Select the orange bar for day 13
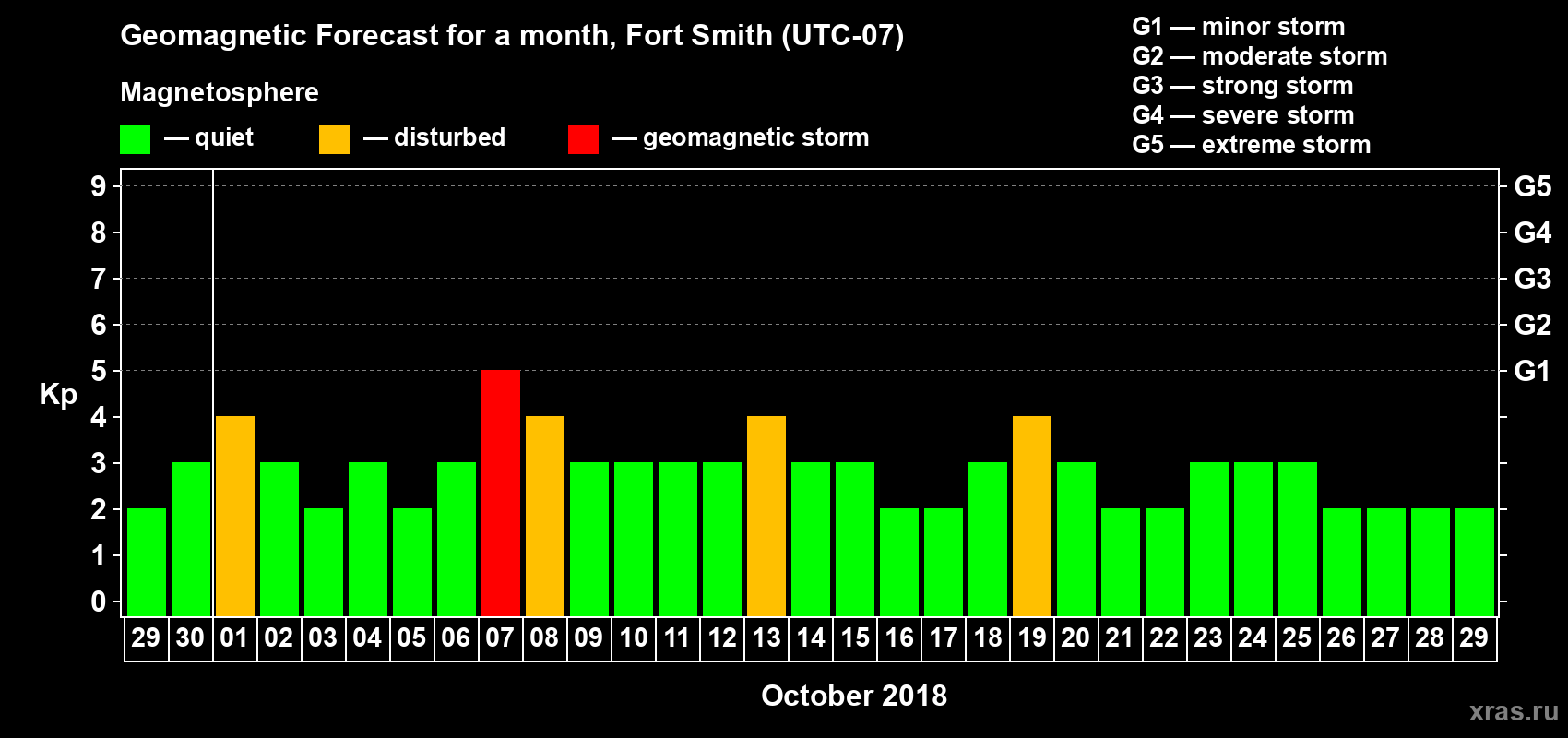This screenshot has height=738, width=1568. pyautogui.click(x=766, y=517)
